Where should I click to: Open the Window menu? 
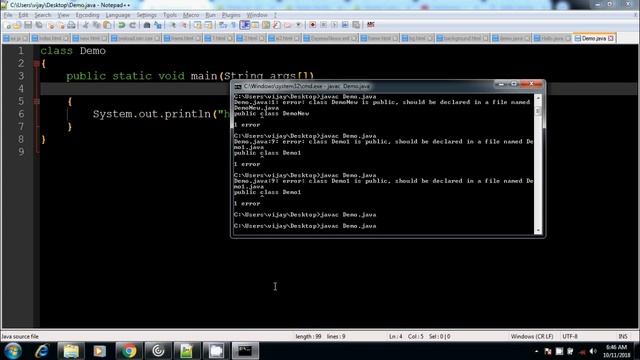(x=257, y=15)
